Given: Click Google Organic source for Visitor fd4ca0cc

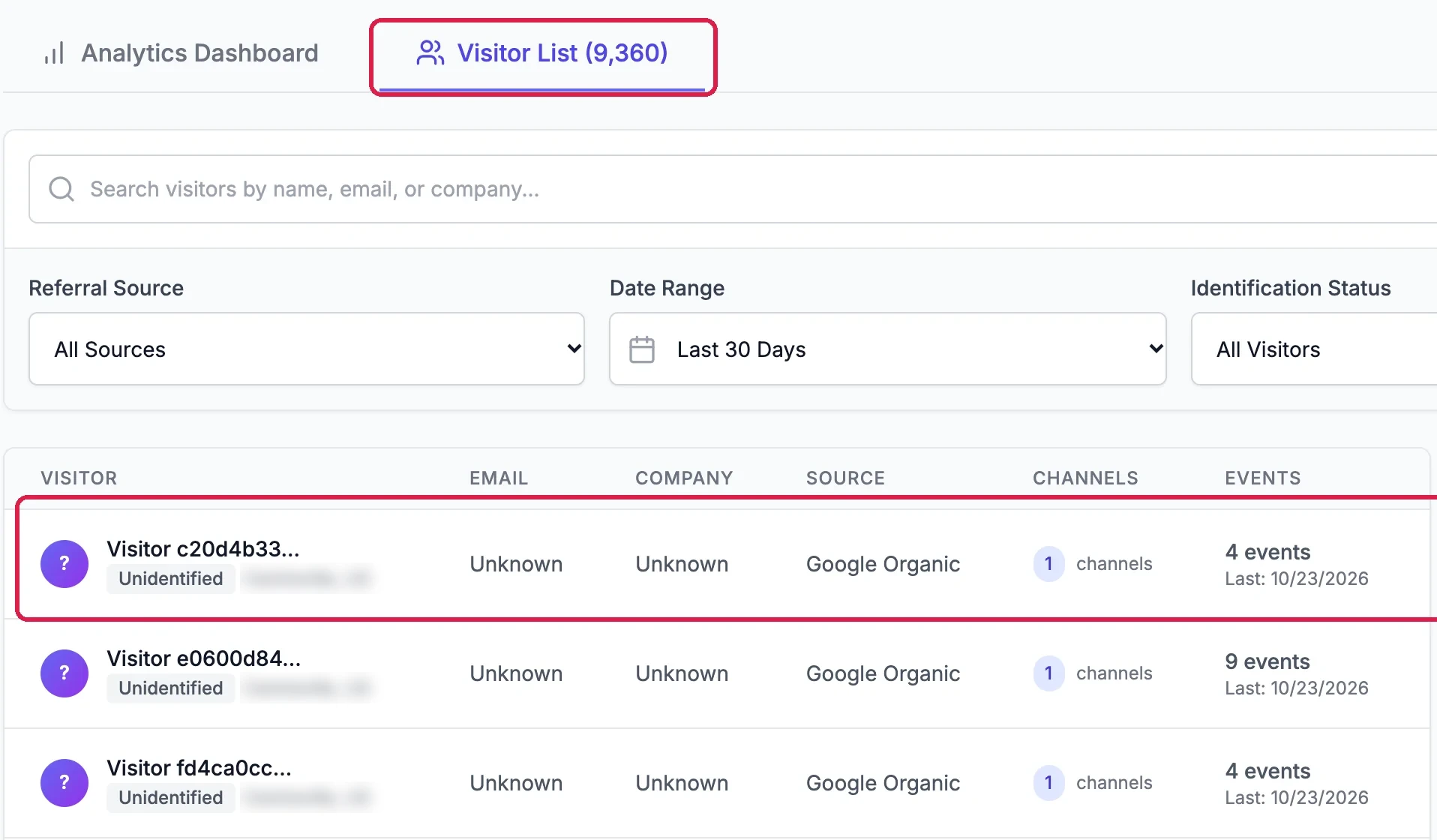Looking at the screenshot, I should 883,783.
